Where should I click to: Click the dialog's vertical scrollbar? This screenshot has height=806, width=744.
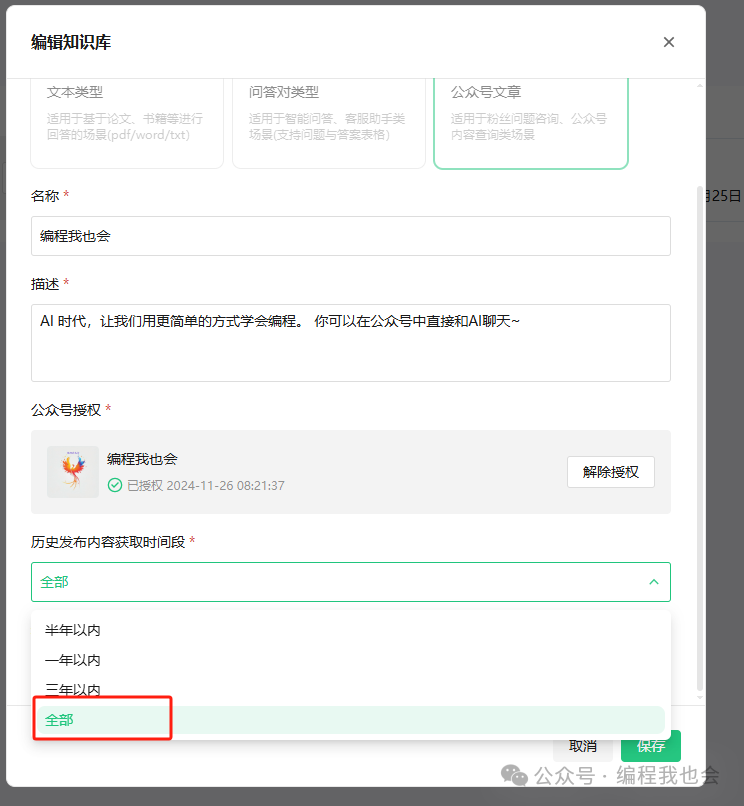point(699,400)
